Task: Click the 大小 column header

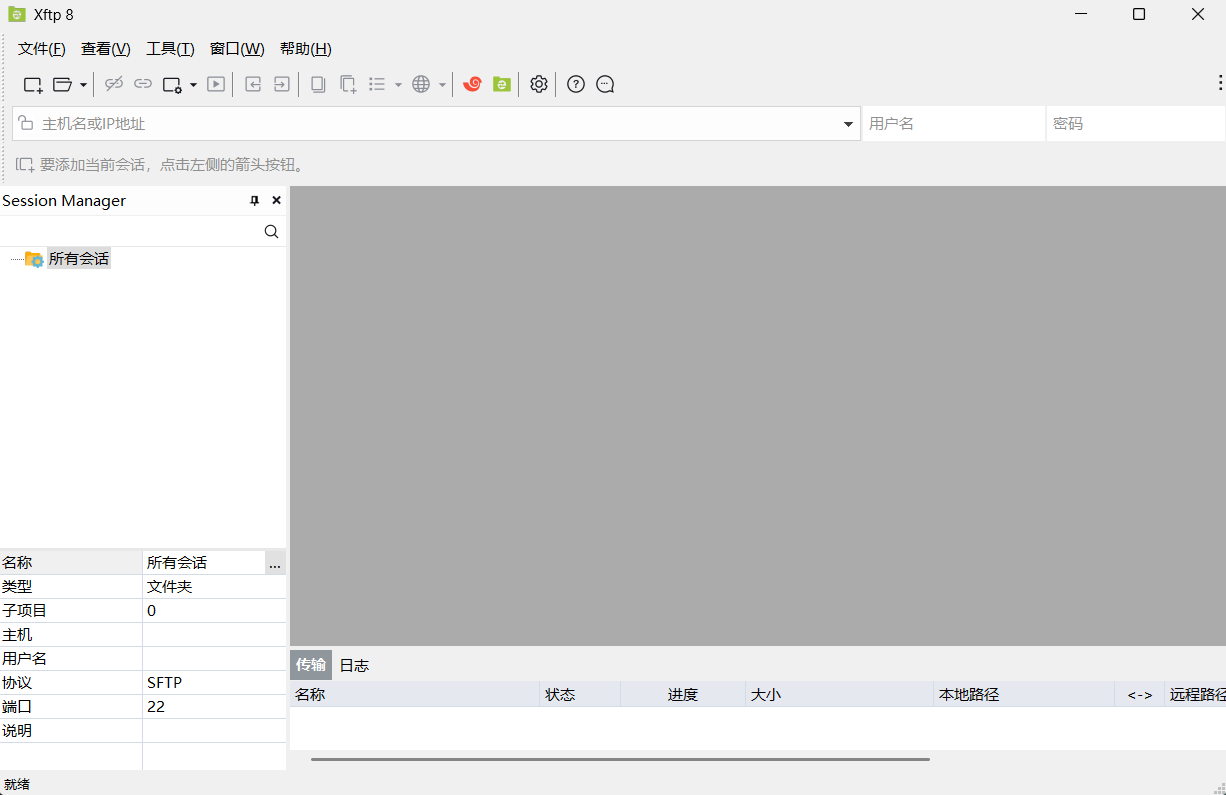Action: click(839, 694)
